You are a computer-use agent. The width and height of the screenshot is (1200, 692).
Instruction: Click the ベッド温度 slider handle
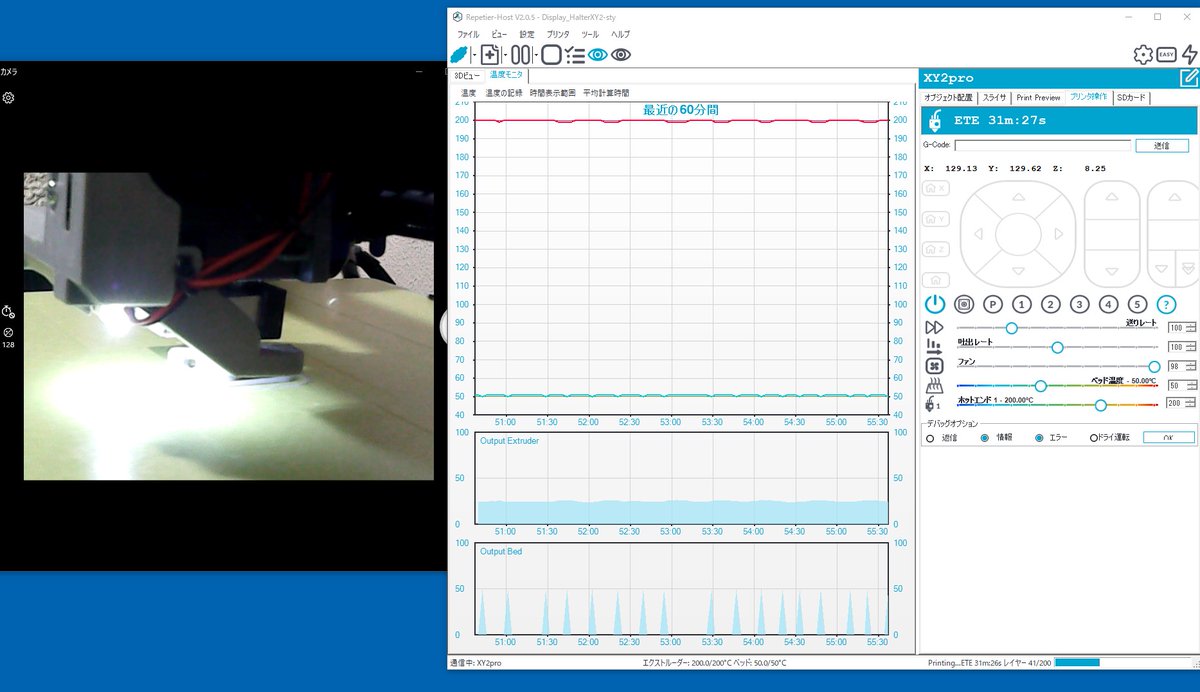point(1040,385)
